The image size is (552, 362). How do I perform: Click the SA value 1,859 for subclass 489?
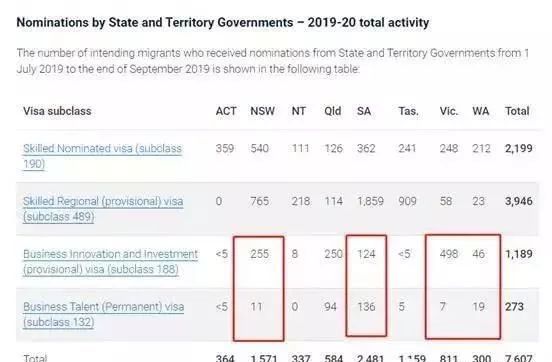[x=370, y=201]
